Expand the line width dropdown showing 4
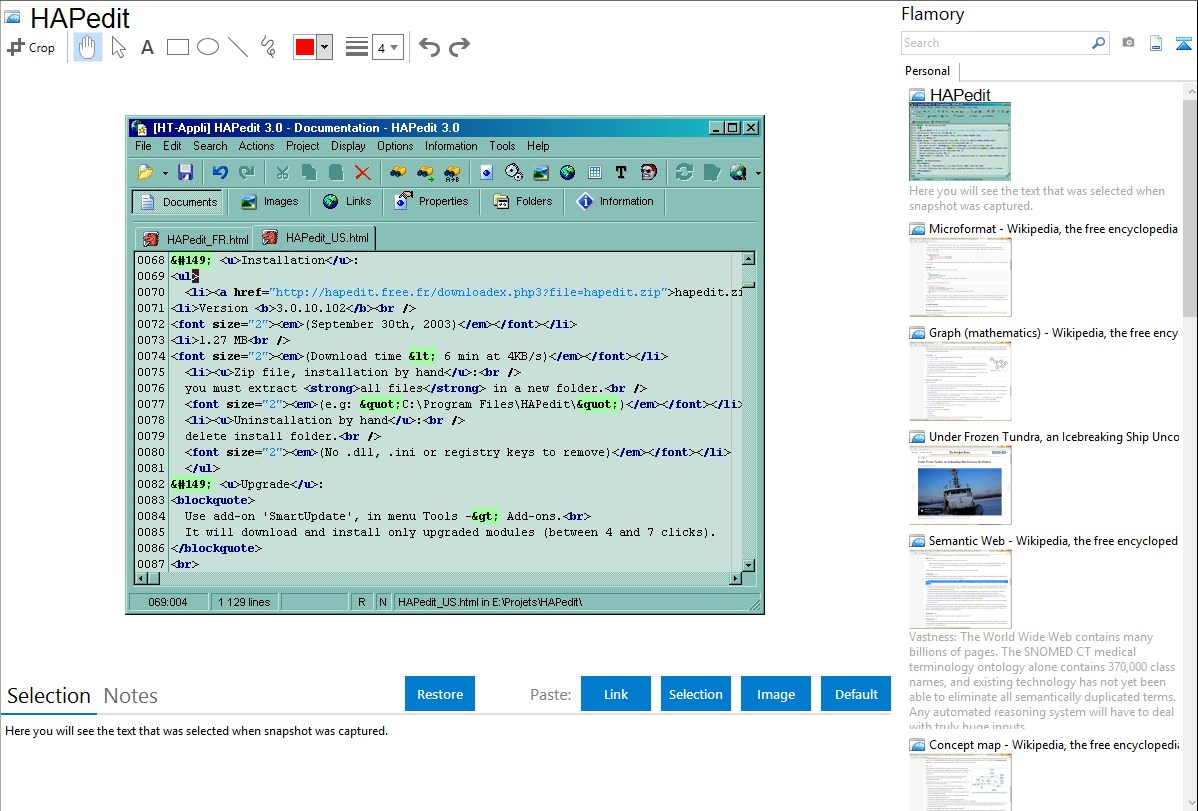1198x811 pixels. [x=387, y=47]
